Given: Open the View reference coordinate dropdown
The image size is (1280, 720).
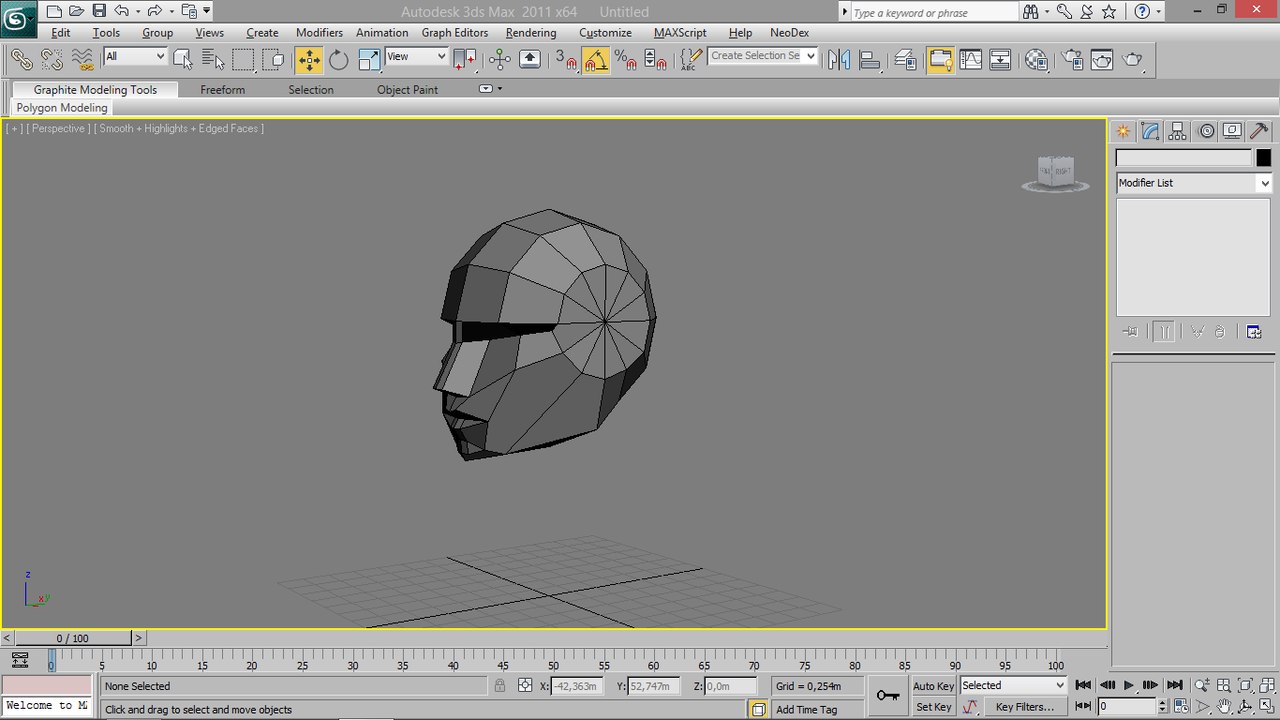Looking at the screenshot, I should [x=416, y=57].
